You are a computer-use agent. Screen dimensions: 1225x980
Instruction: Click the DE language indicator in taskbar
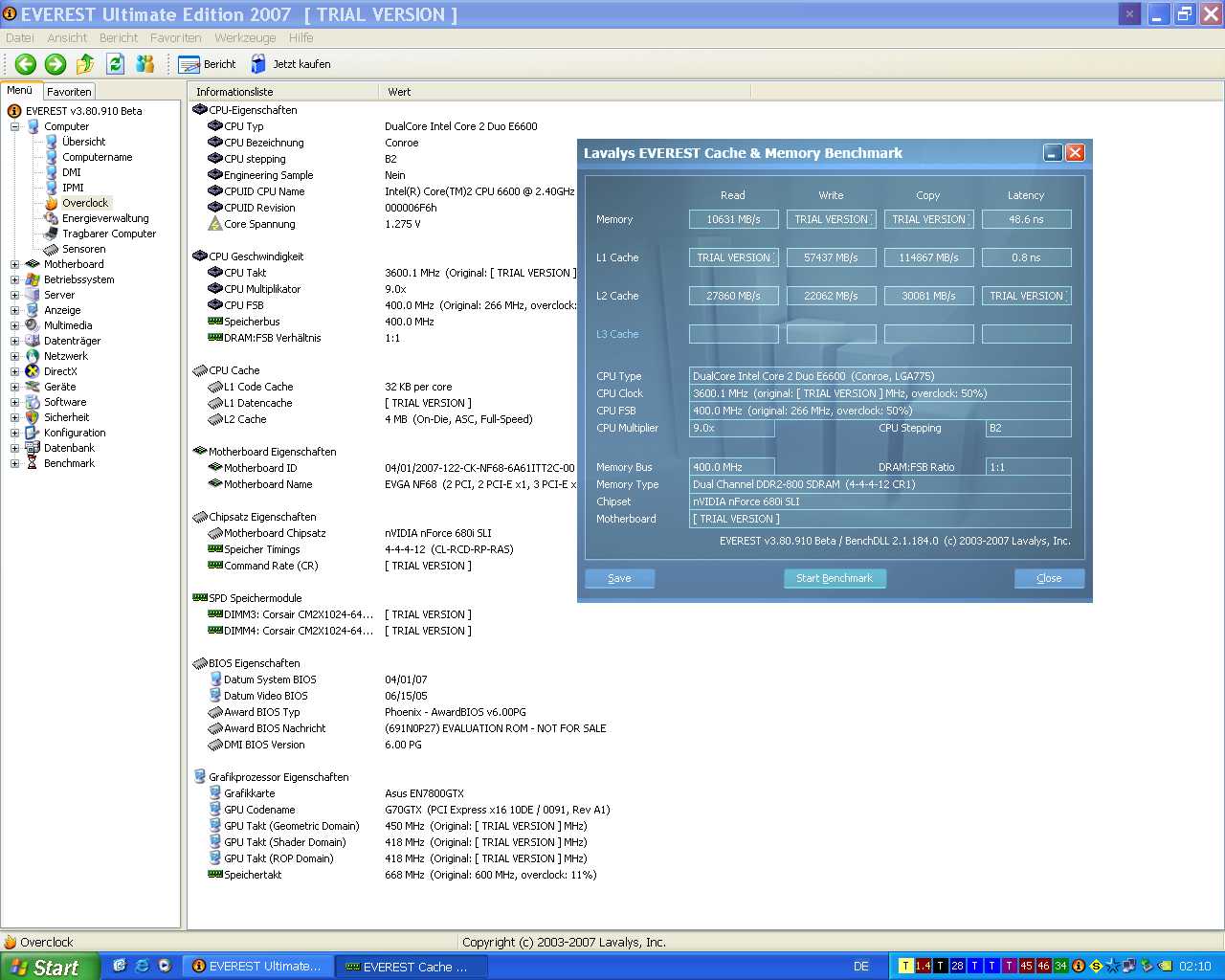tap(861, 967)
